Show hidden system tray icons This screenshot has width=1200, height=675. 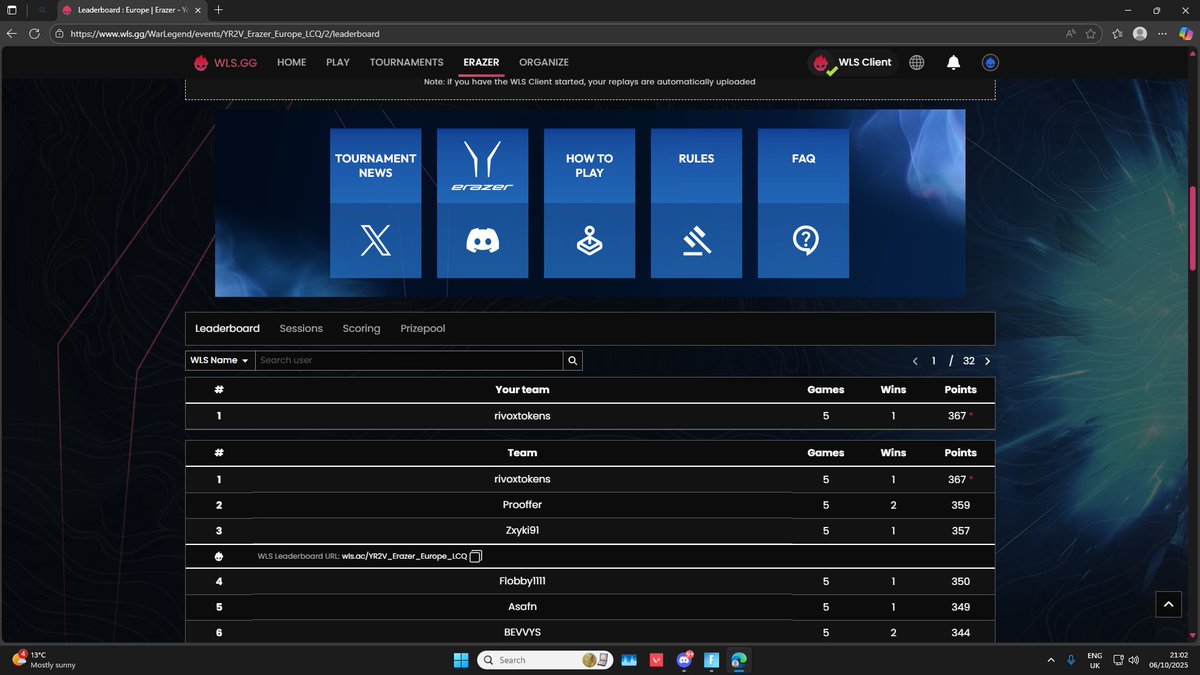pyautogui.click(x=1050, y=660)
